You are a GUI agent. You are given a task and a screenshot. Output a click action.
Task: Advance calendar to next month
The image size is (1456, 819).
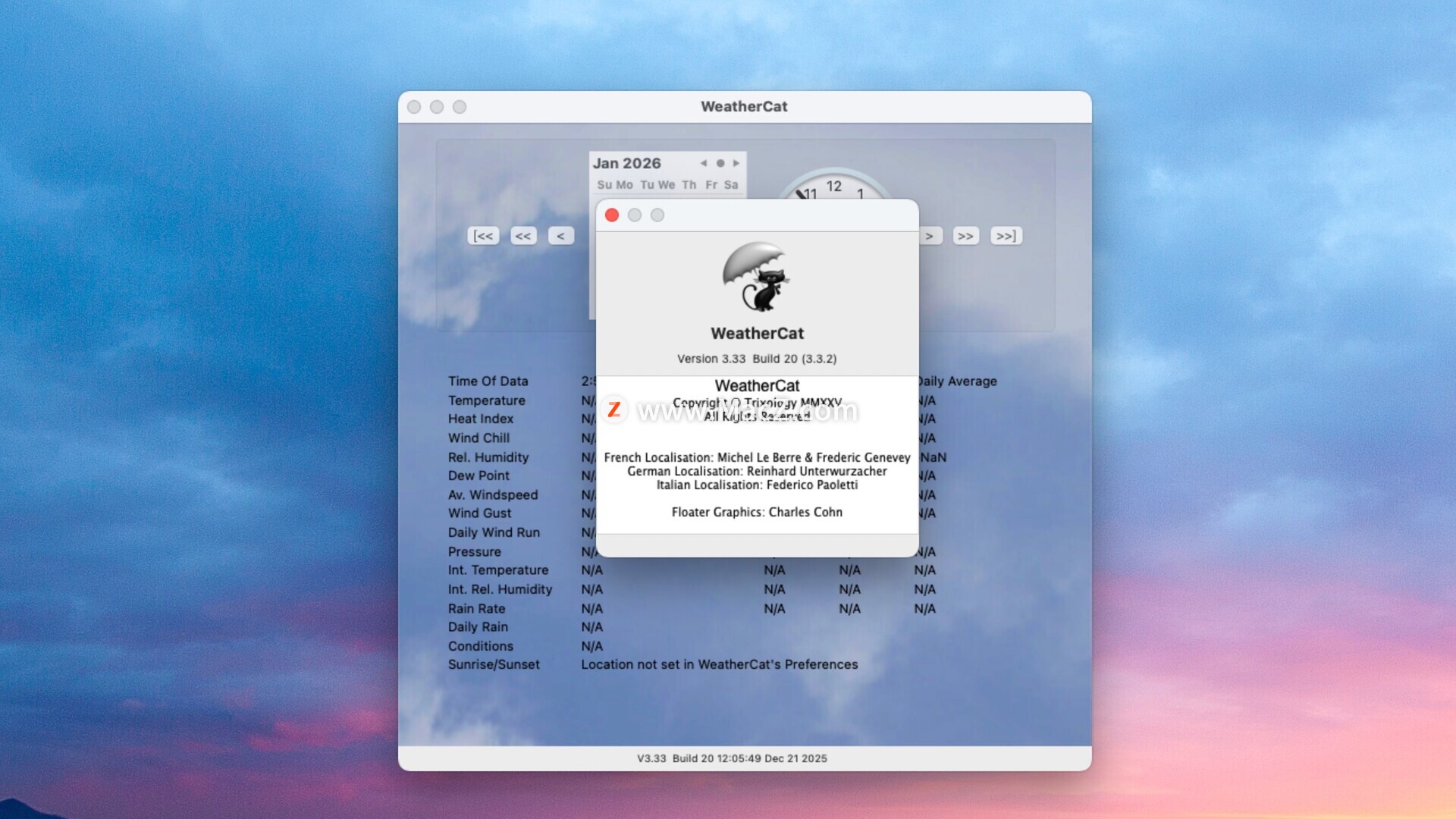(x=736, y=163)
